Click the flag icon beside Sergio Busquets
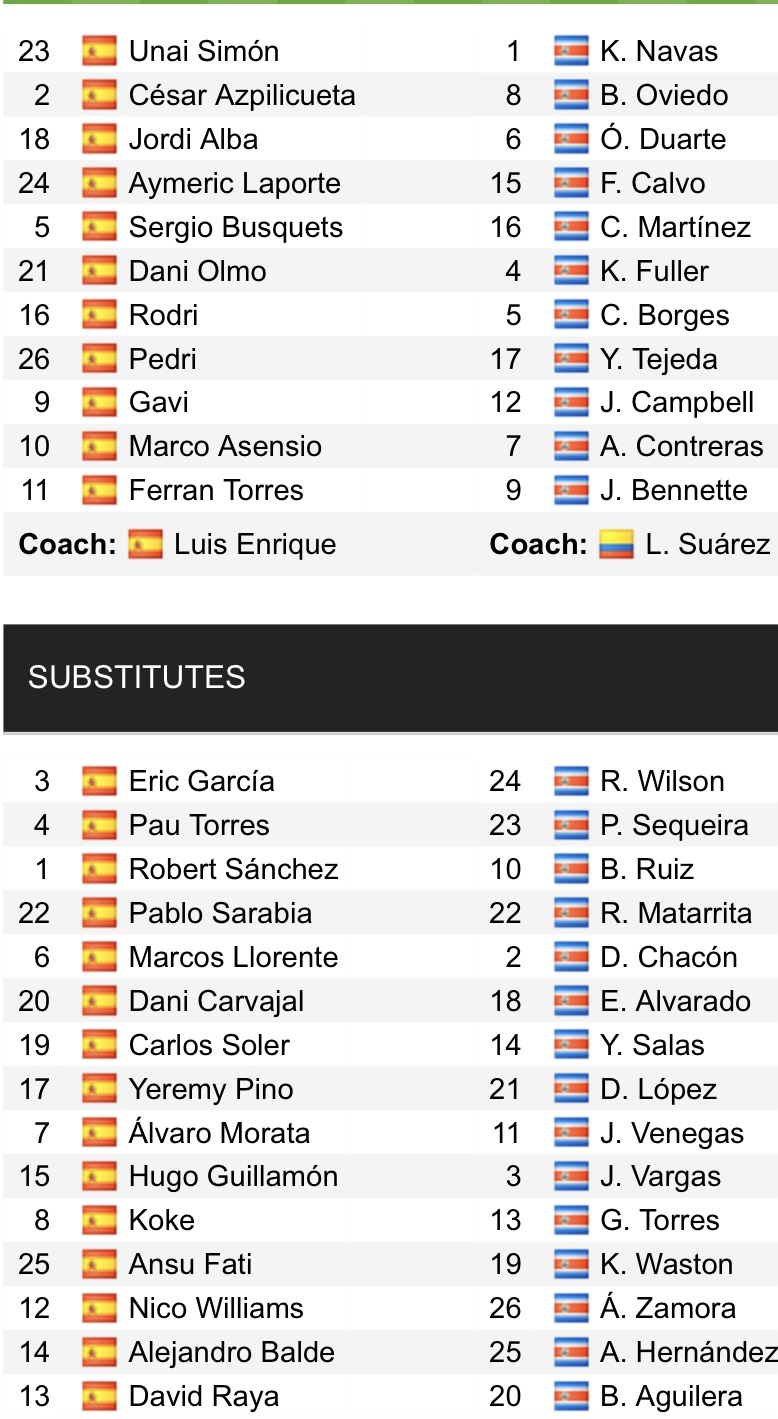 pyautogui.click(x=99, y=227)
